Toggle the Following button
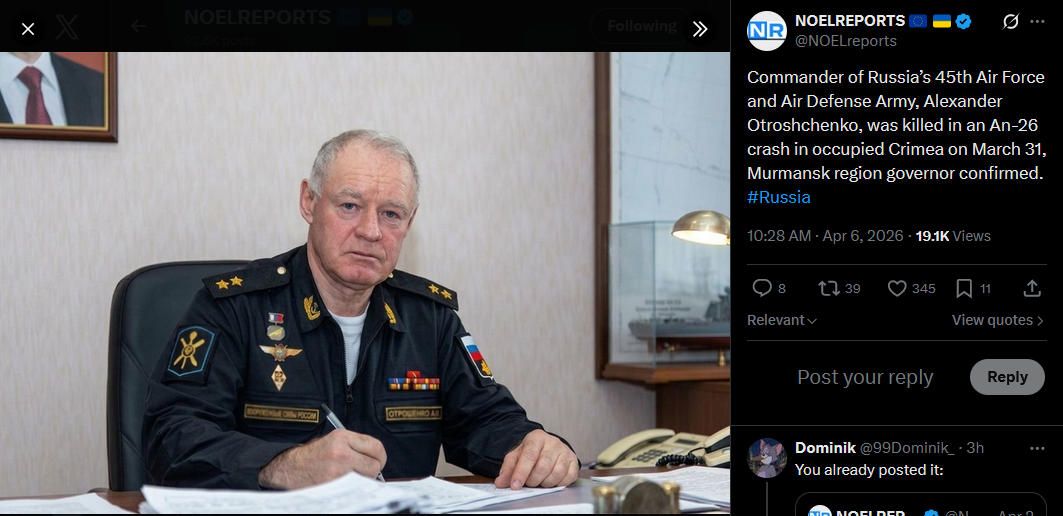Screen dimensions: 1063x516 [641, 26]
